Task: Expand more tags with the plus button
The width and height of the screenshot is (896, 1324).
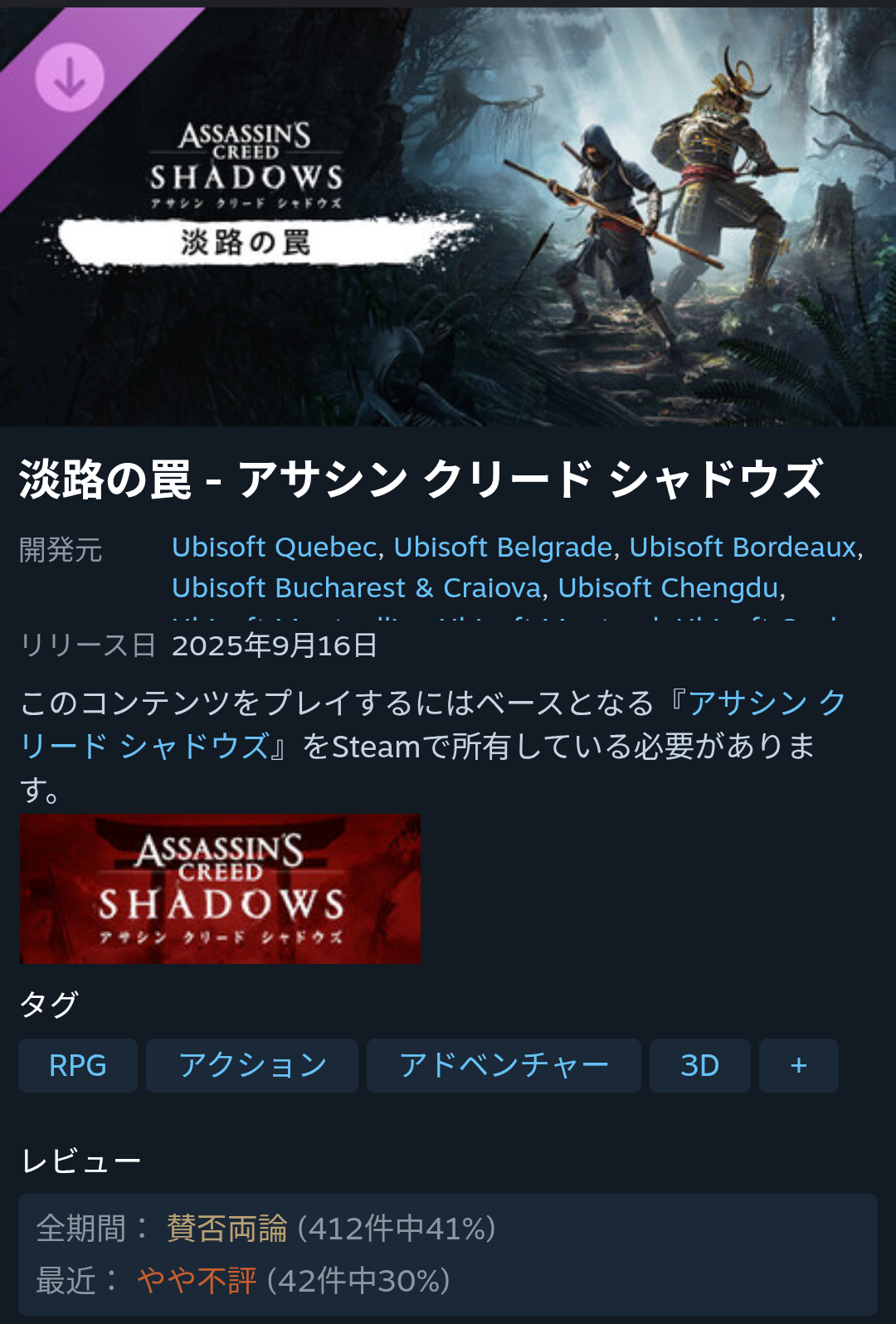Action: coord(799,1065)
